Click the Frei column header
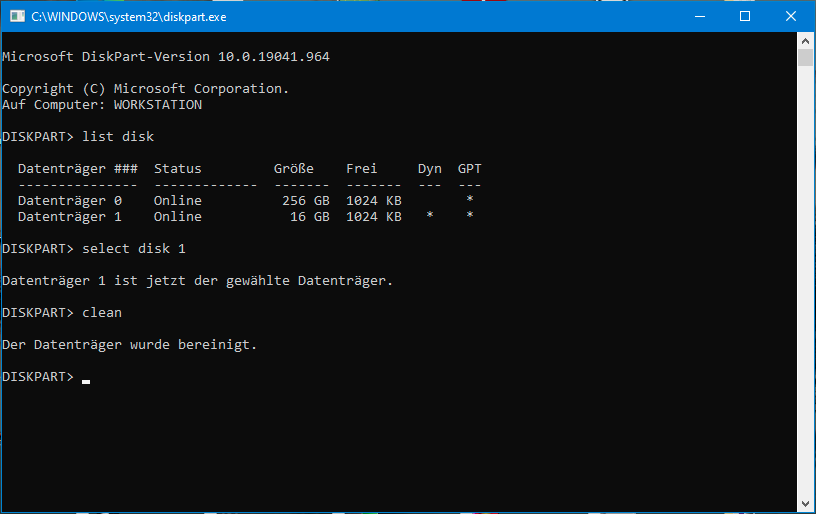Viewport: 816px width, 514px height. 362,168
